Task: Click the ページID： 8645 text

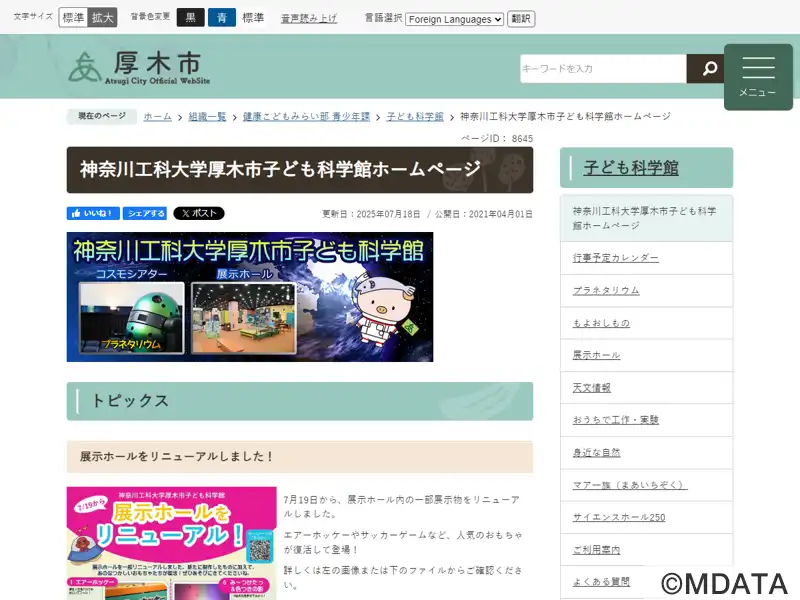Action: [497, 139]
